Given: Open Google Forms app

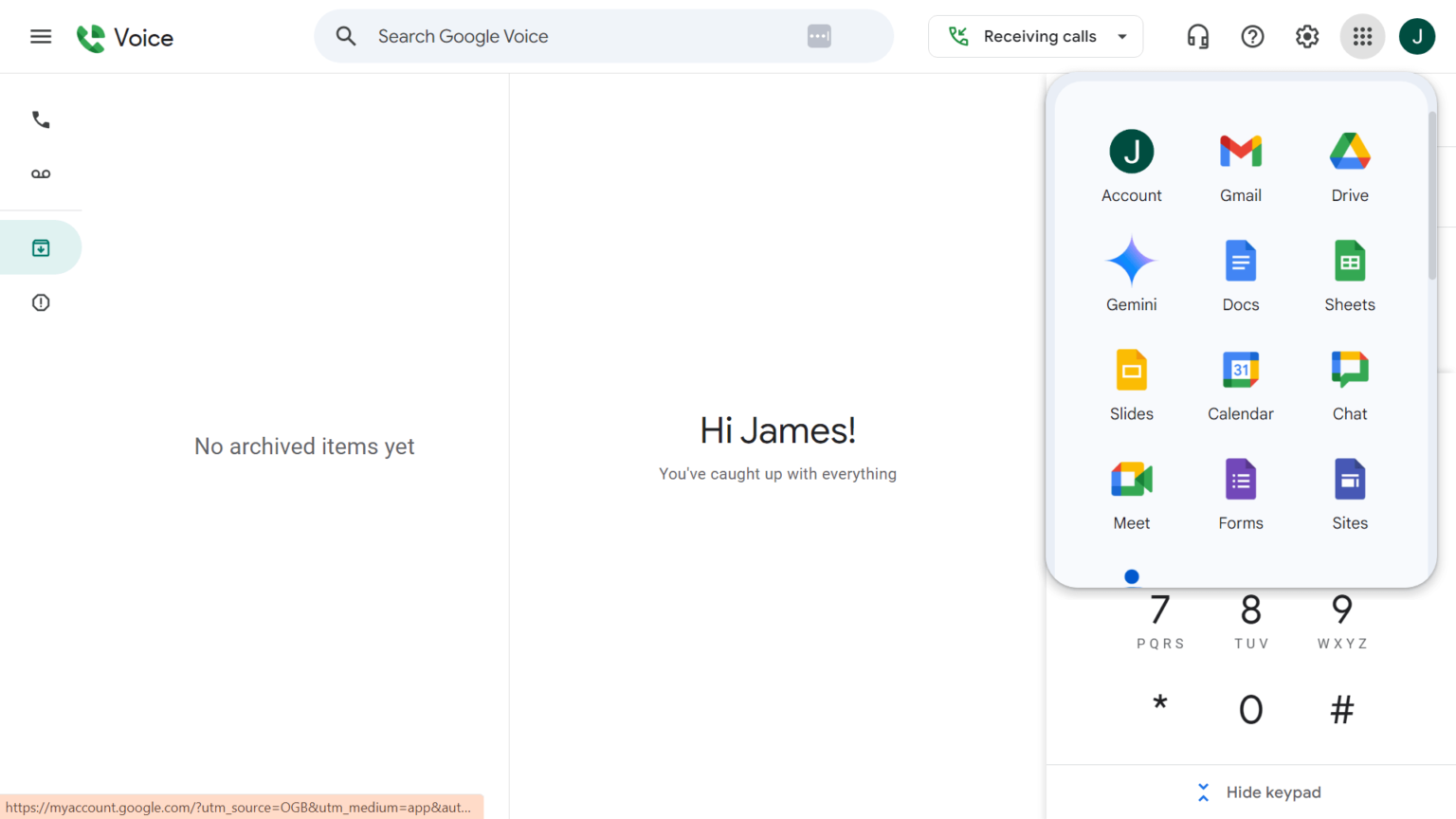Looking at the screenshot, I should (1240, 494).
